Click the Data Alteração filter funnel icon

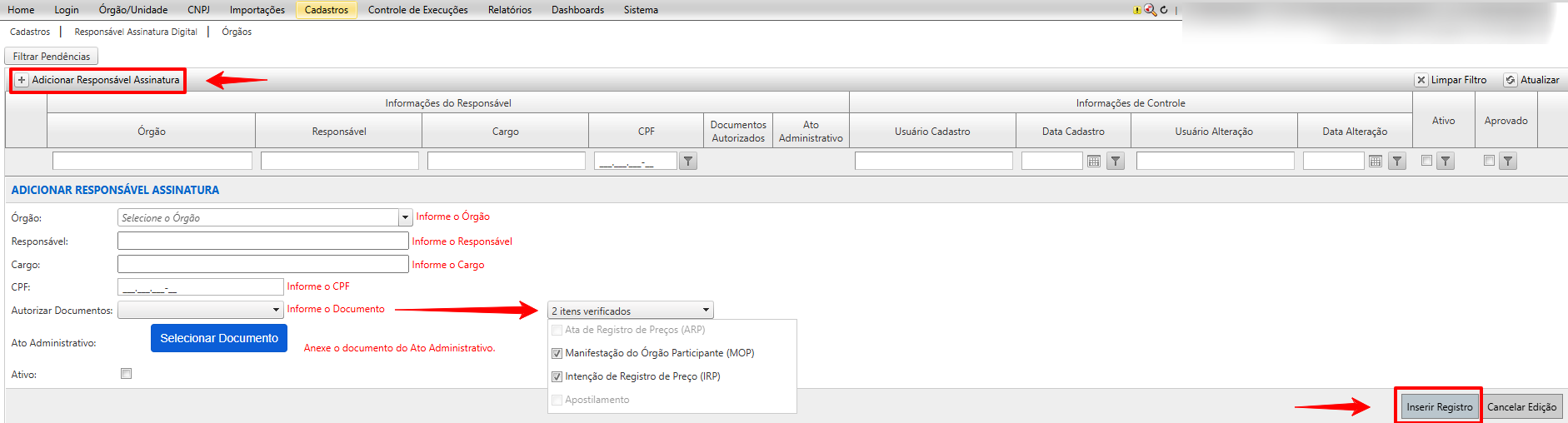[1397, 162]
